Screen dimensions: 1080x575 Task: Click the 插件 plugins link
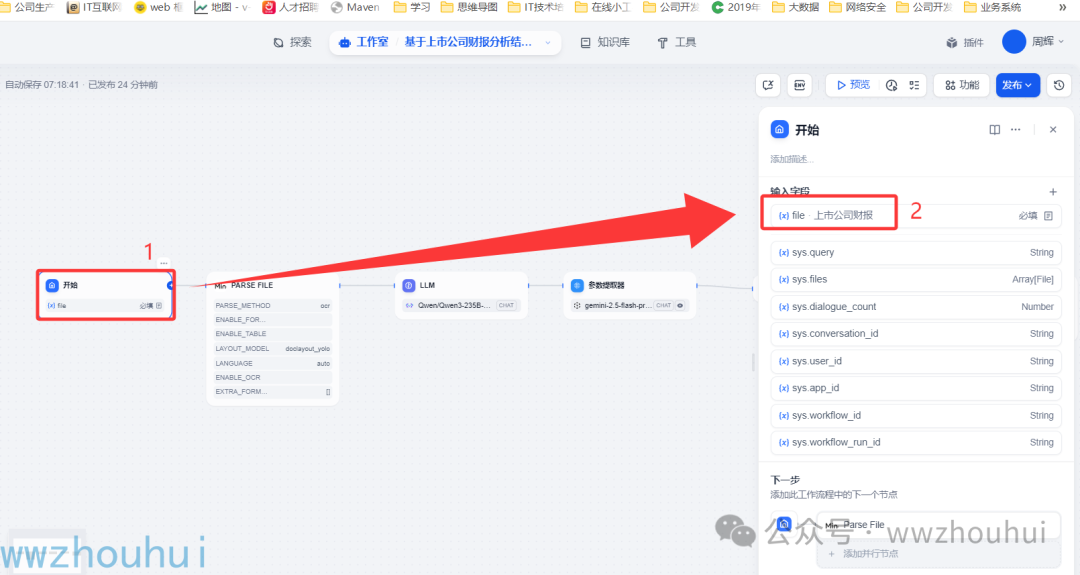[x=965, y=43]
